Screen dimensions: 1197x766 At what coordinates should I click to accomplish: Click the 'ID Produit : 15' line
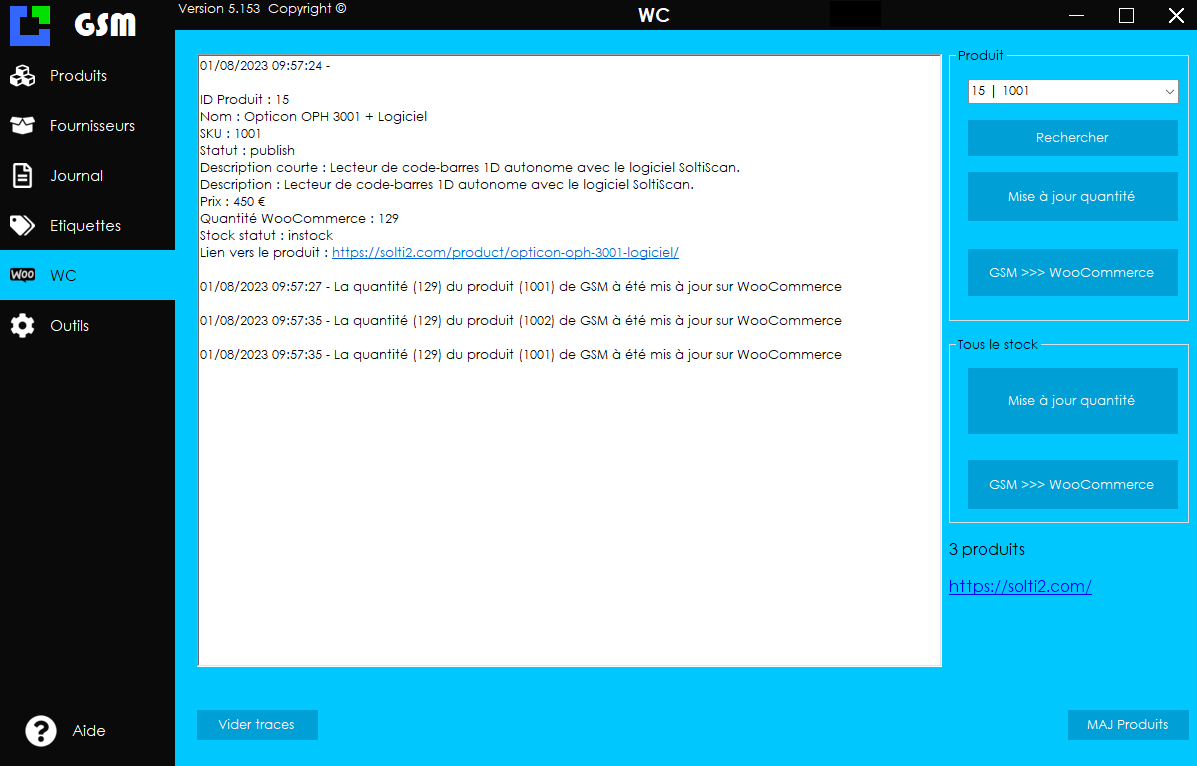tap(244, 99)
